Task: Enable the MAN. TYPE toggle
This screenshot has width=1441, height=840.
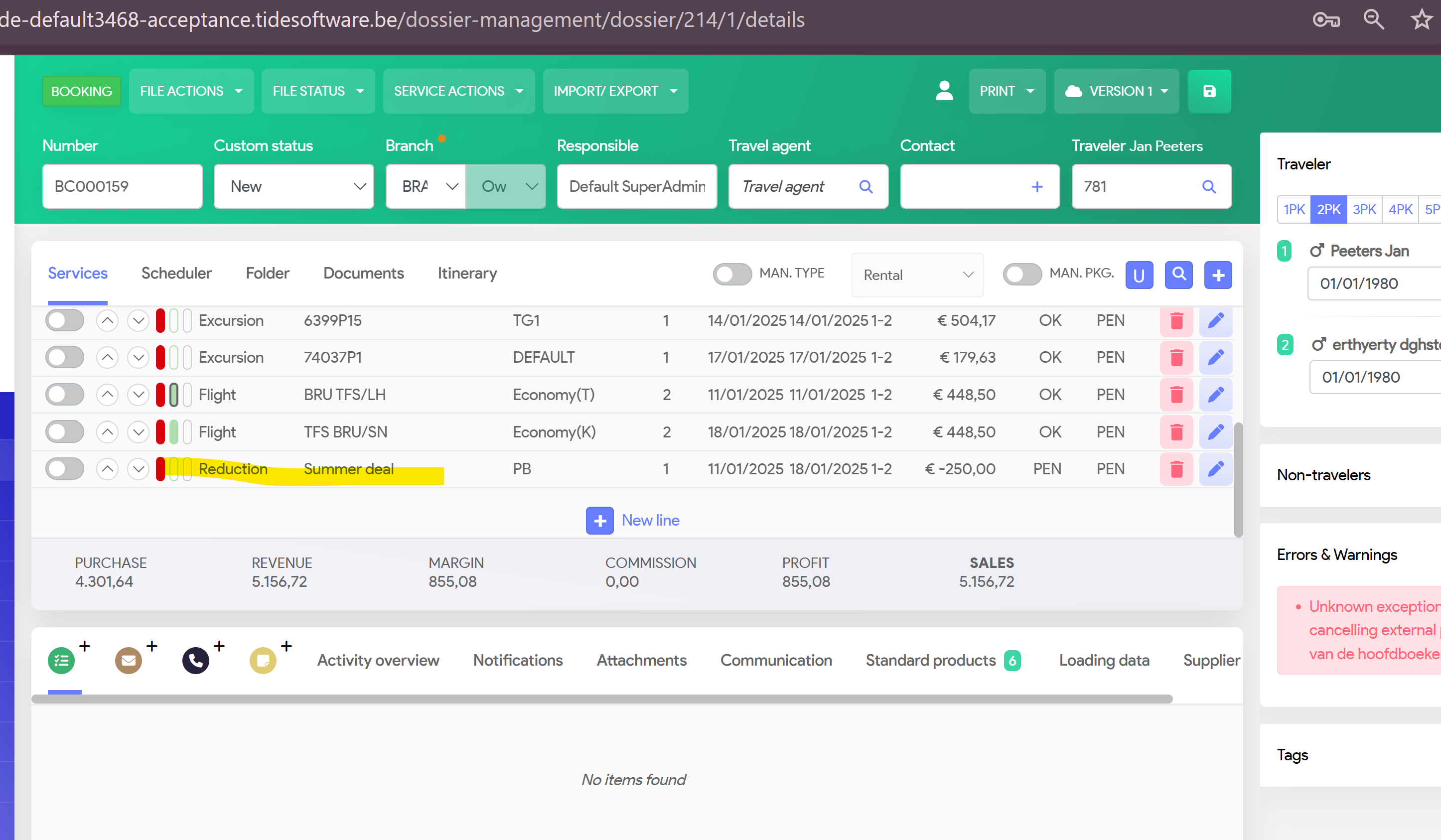Action: tap(732, 274)
